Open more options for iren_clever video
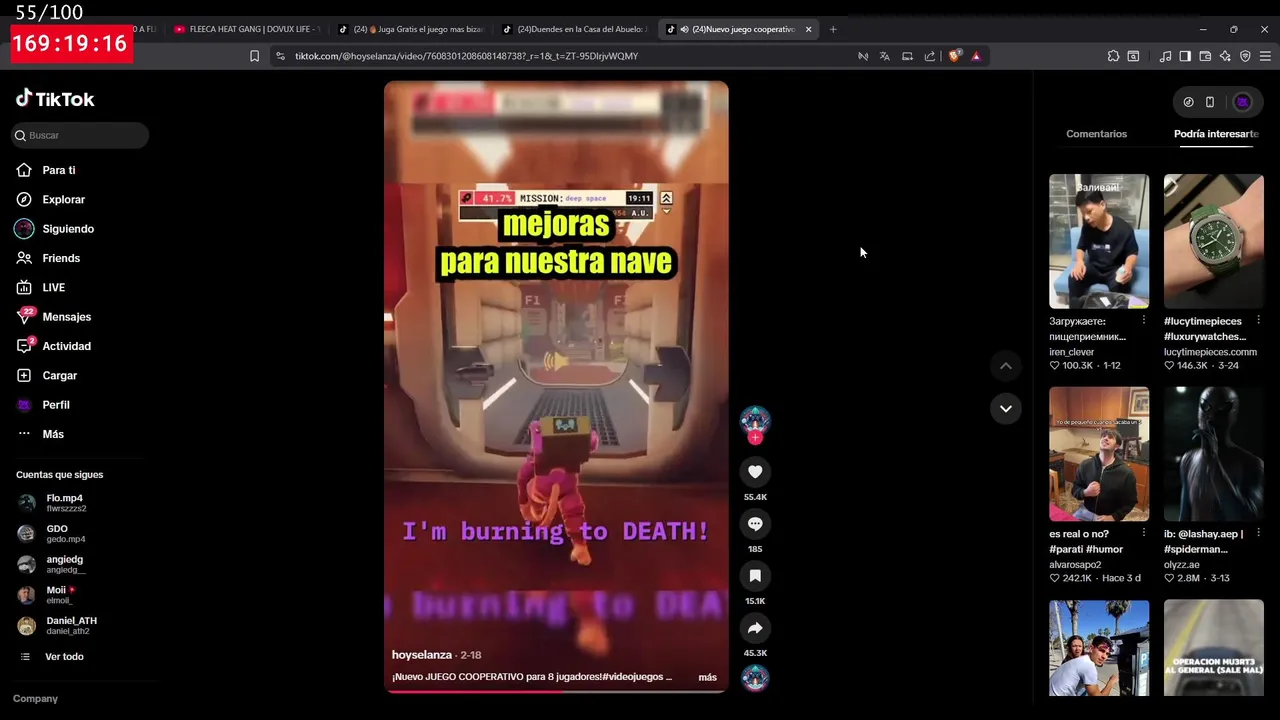Viewport: 1280px width, 720px height. pyautogui.click(x=1144, y=321)
